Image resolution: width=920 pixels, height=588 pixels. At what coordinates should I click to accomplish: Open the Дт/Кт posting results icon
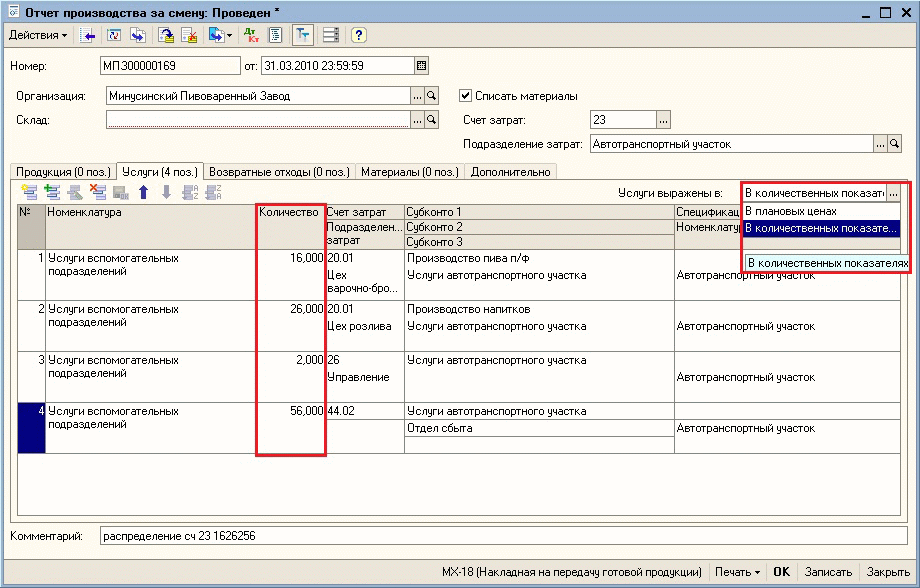[x=251, y=35]
